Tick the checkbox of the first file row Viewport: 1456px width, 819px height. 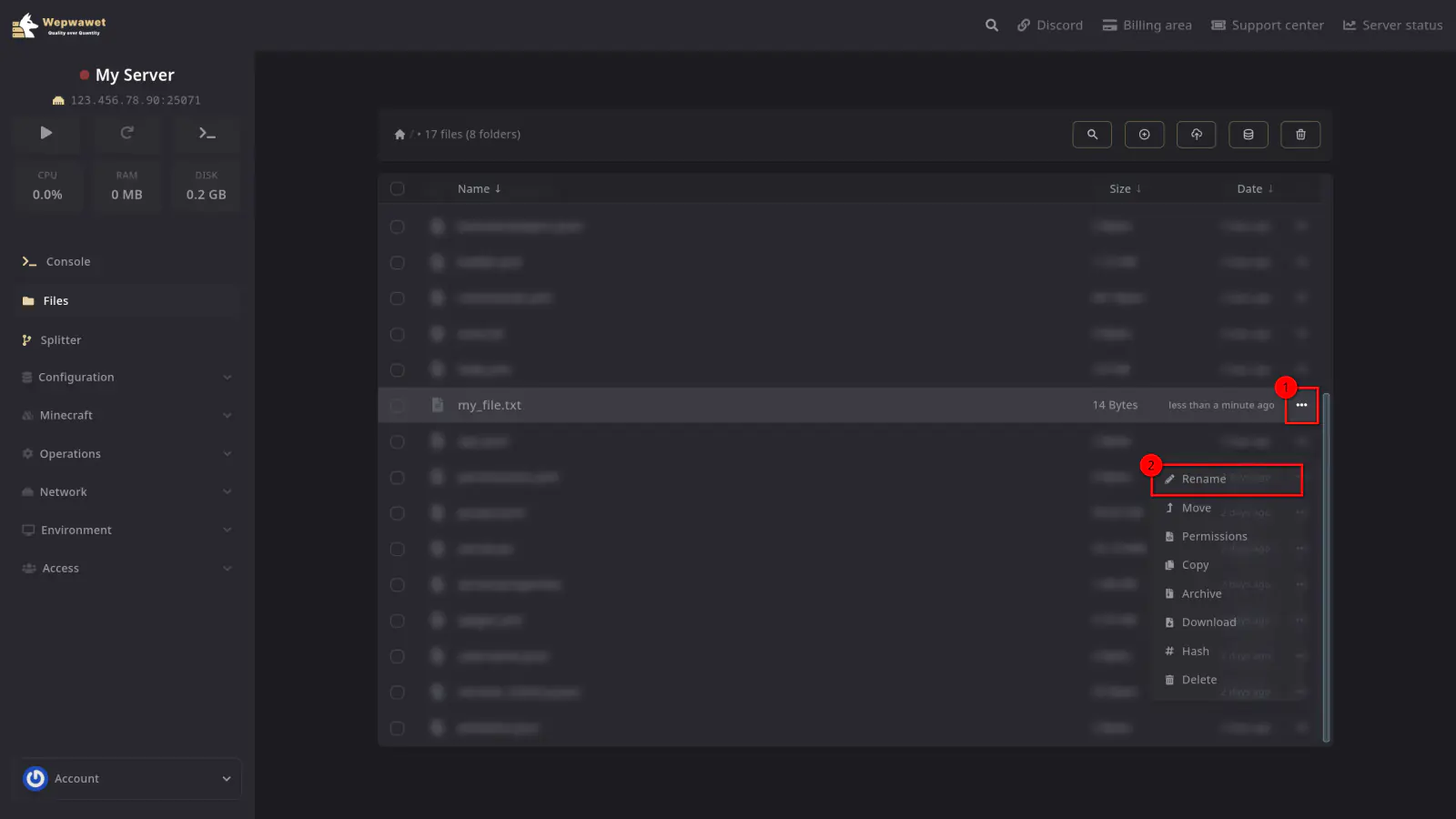[x=398, y=227]
